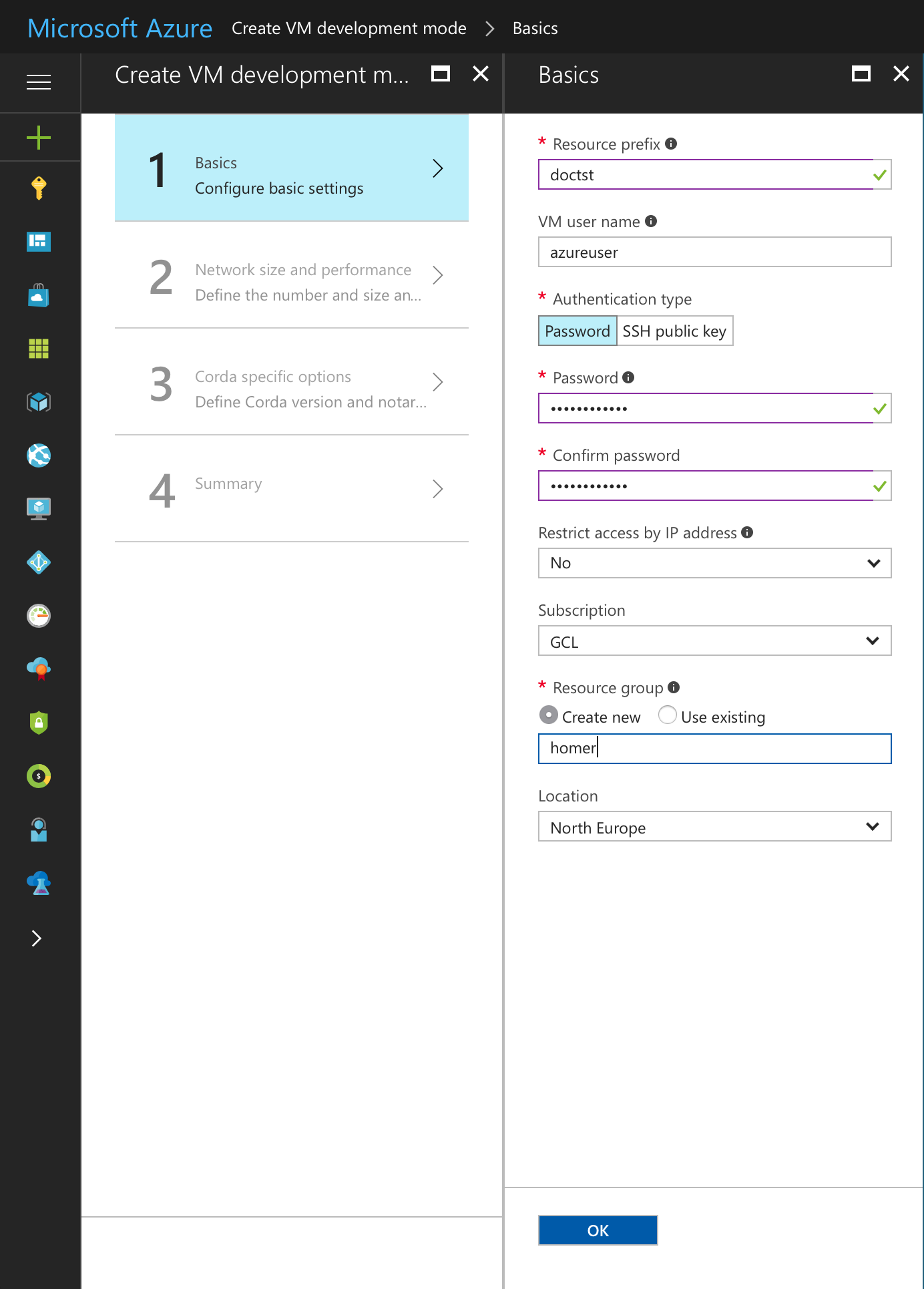Viewport: 924px width, 1289px height.
Task: Open the Subscription dropdown showing GCL
Action: [714, 641]
